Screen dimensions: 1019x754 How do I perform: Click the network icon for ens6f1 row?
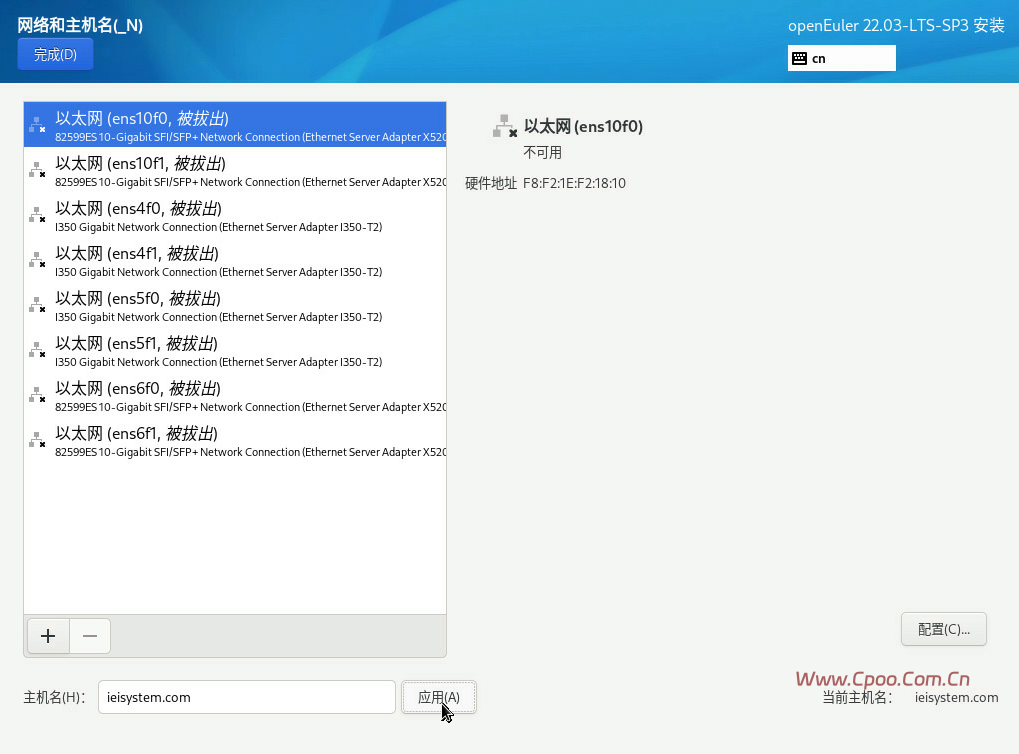(x=37, y=439)
